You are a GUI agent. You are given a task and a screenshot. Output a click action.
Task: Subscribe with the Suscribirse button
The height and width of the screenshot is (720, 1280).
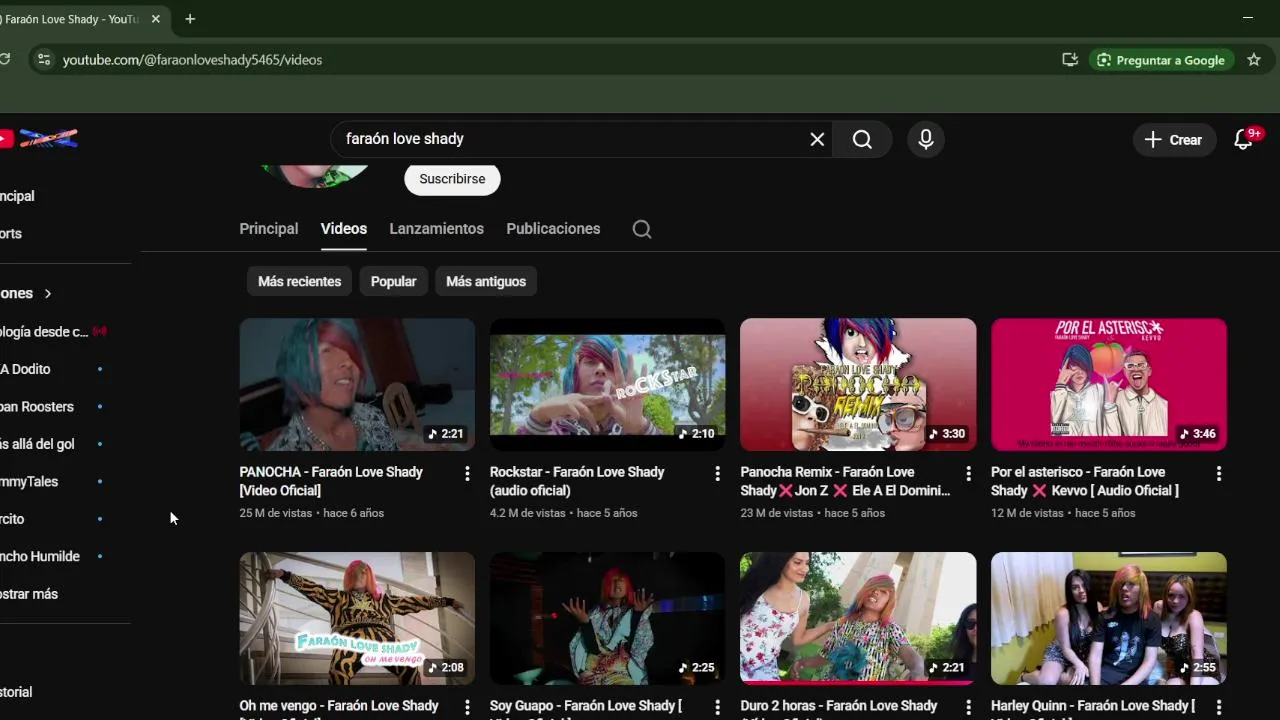(x=452, y=179)
